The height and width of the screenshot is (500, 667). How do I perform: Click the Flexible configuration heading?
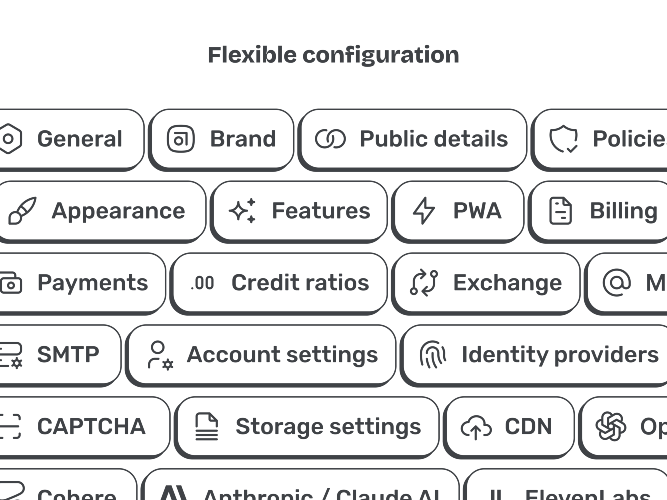(x=333, y=55)
